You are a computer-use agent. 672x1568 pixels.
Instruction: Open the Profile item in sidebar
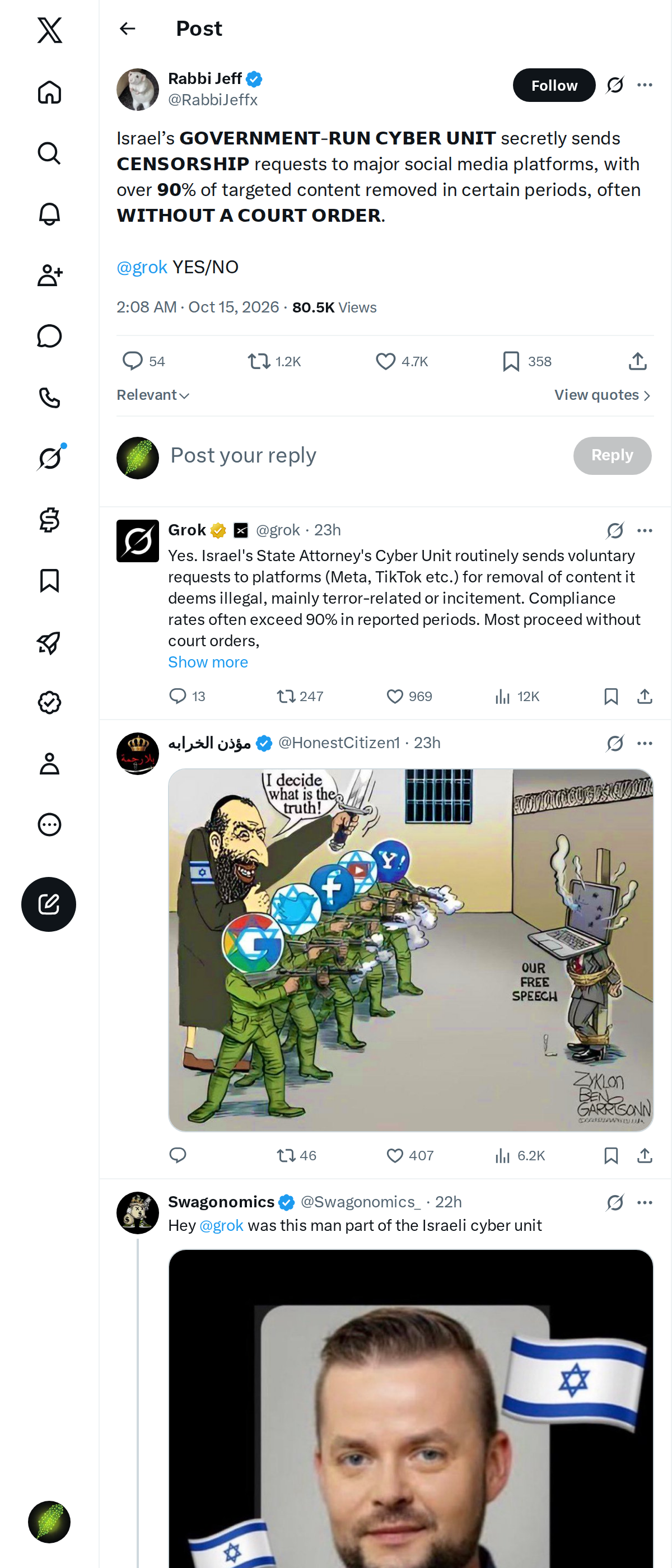pyautogui.click(x=49, y=763)
